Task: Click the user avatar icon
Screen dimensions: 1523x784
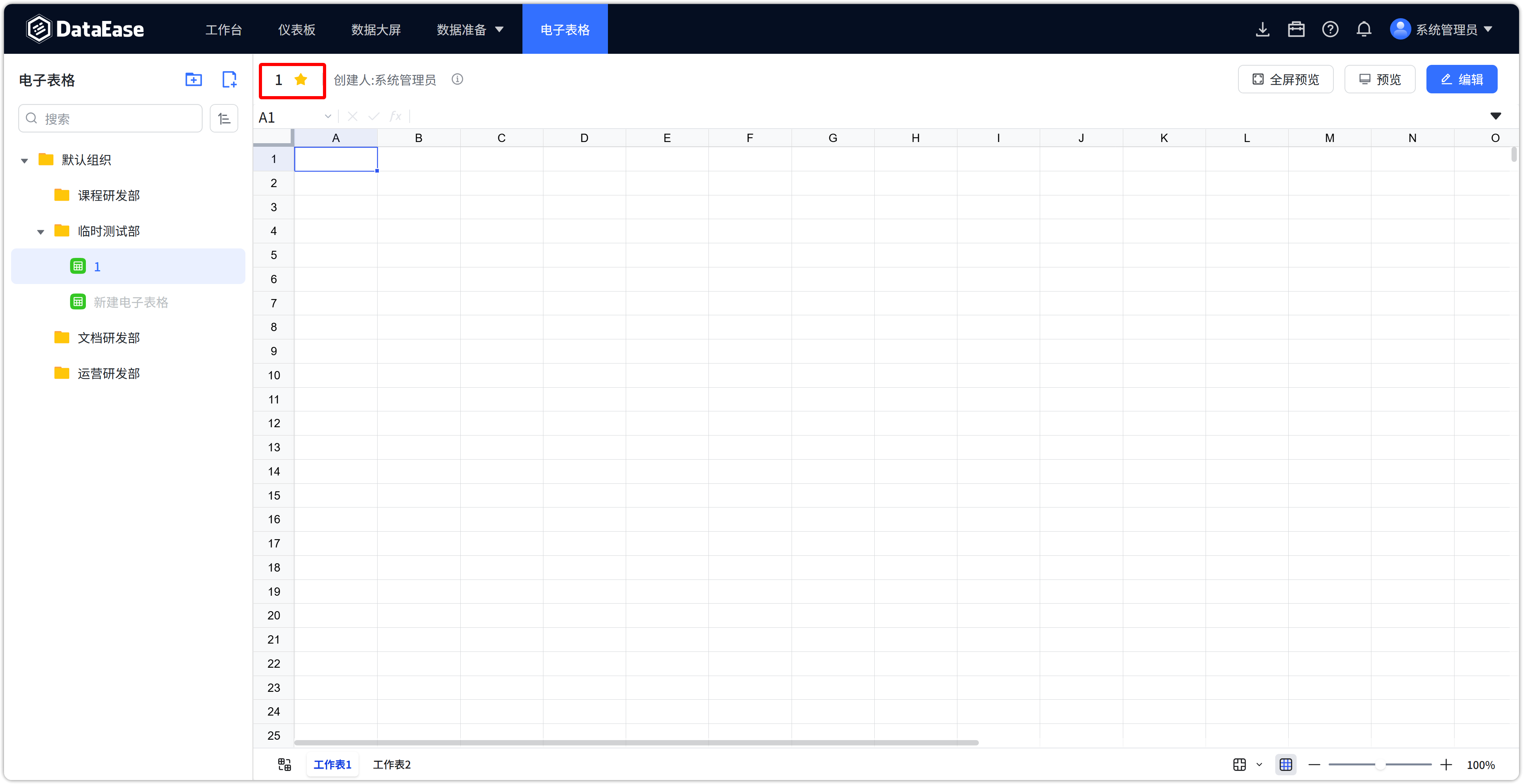Action: [x=1400, y=29]
